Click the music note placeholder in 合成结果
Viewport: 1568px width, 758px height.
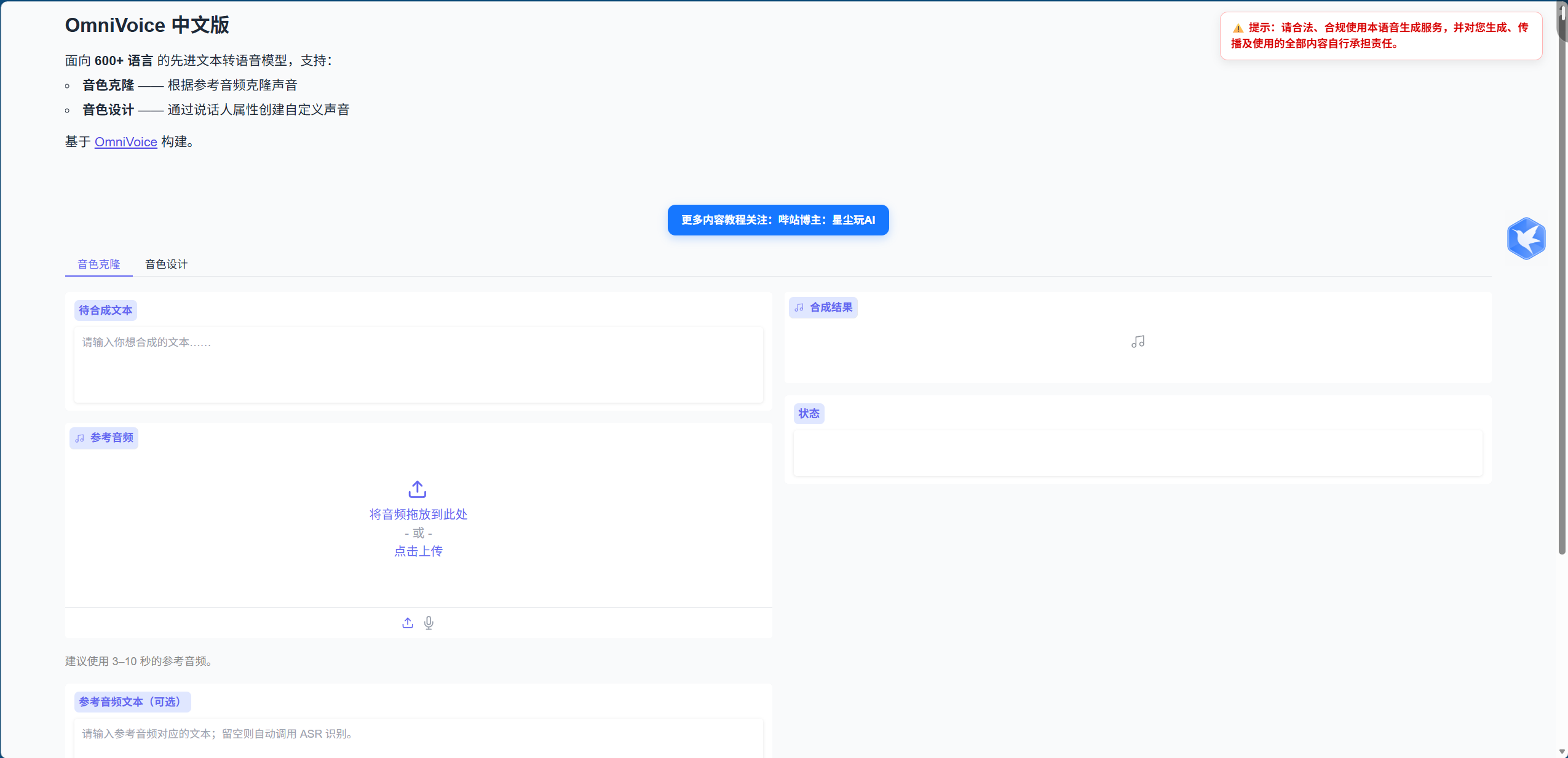click(1138, 342)
